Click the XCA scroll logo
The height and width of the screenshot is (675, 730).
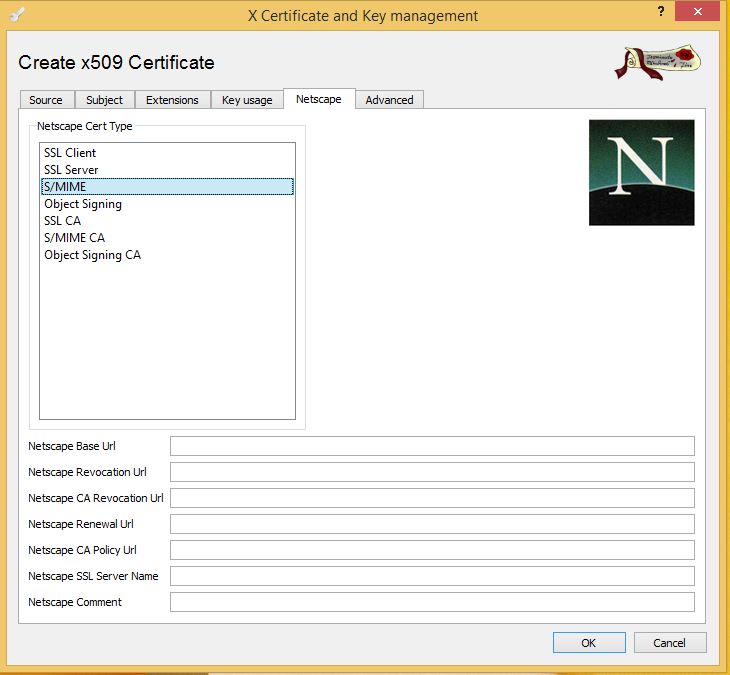[658, 62]
